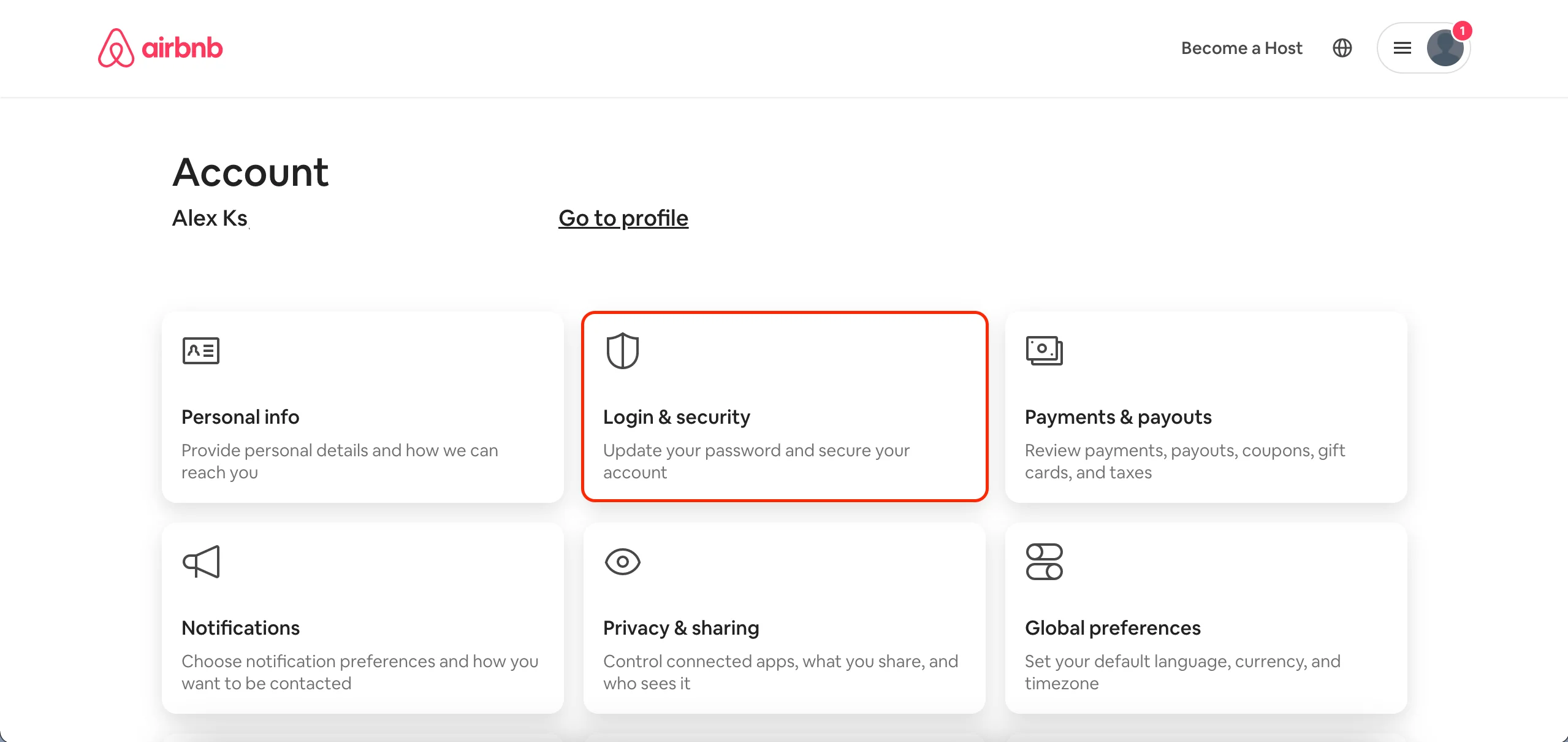Click the Global preferences toggles icon
The image size is (1568, 742).
[1044, 562]
